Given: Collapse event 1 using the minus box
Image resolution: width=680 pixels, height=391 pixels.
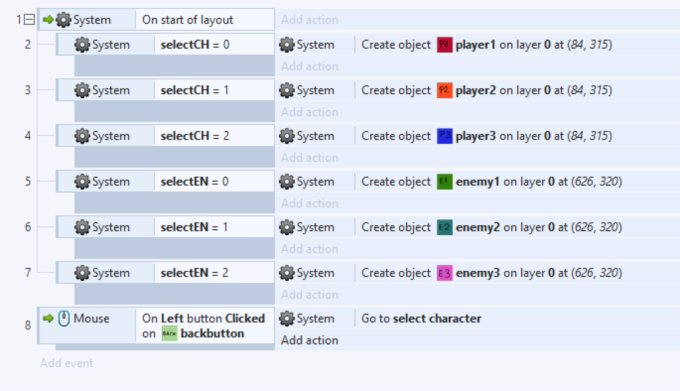Looking at the screenshot, I should pos(29,20).
